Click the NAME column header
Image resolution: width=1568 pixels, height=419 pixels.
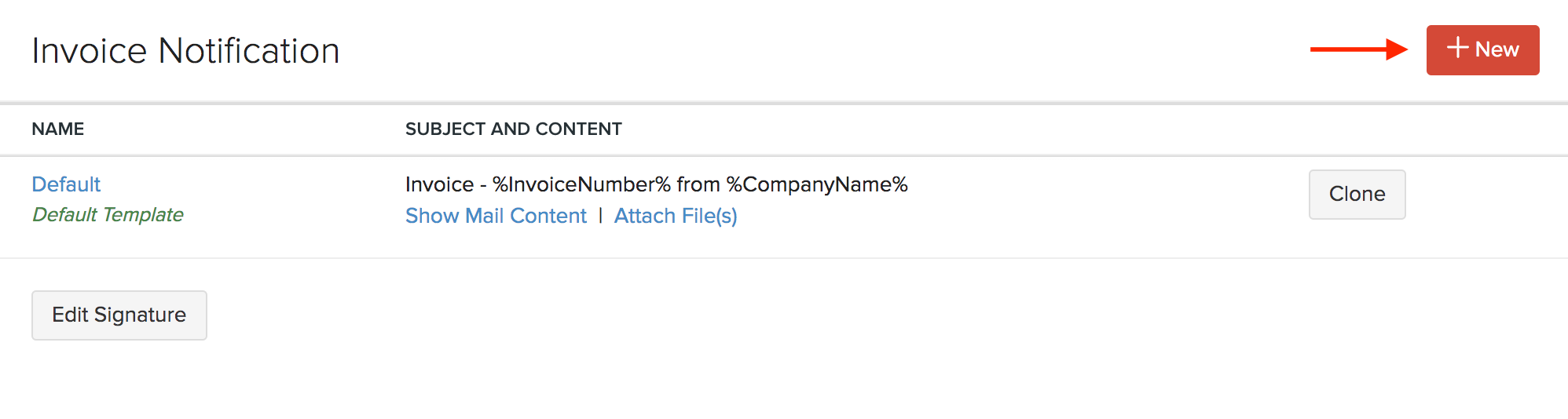58,129
